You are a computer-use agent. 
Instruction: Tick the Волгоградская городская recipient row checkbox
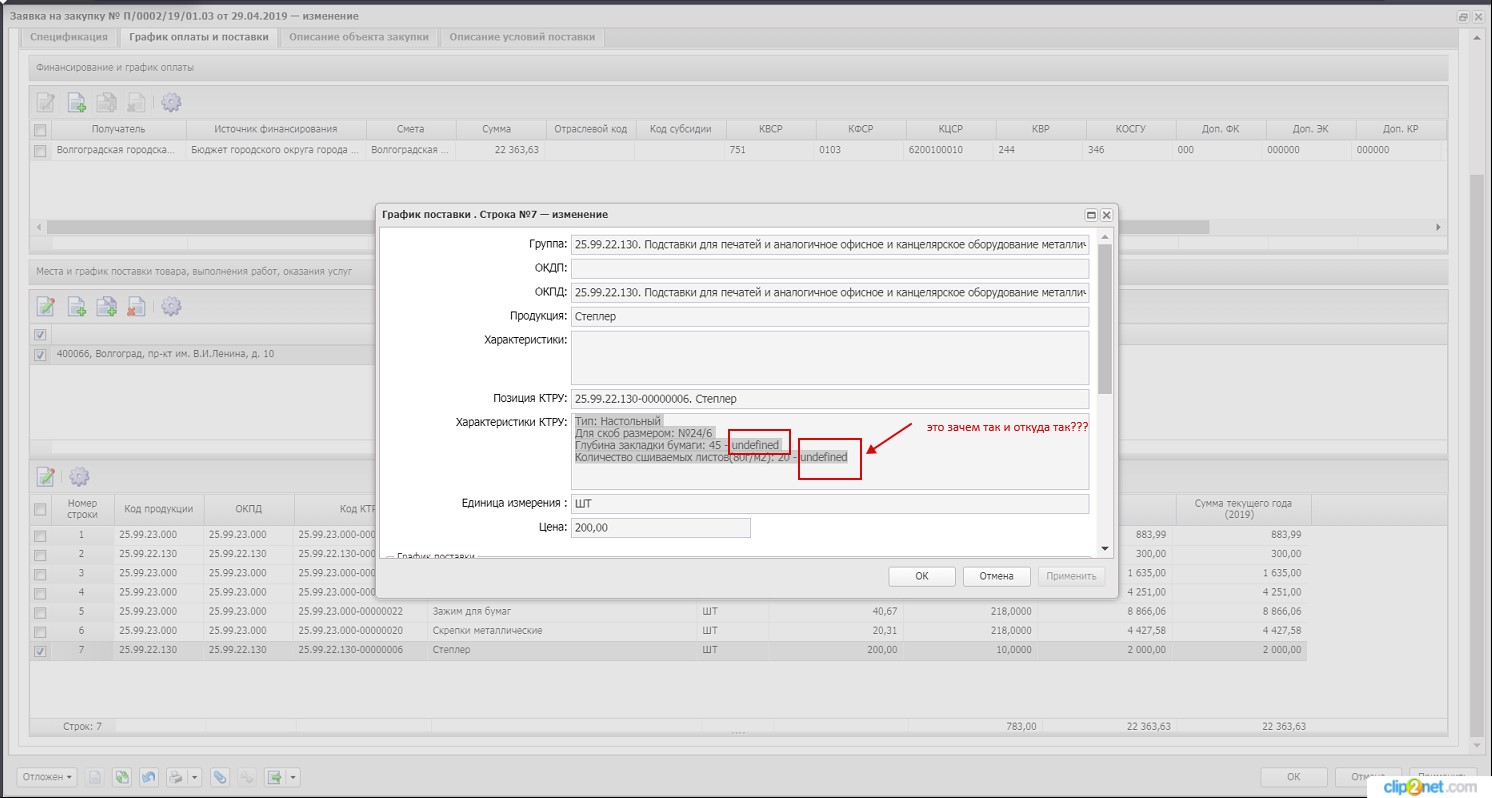[x=40, y=151]
